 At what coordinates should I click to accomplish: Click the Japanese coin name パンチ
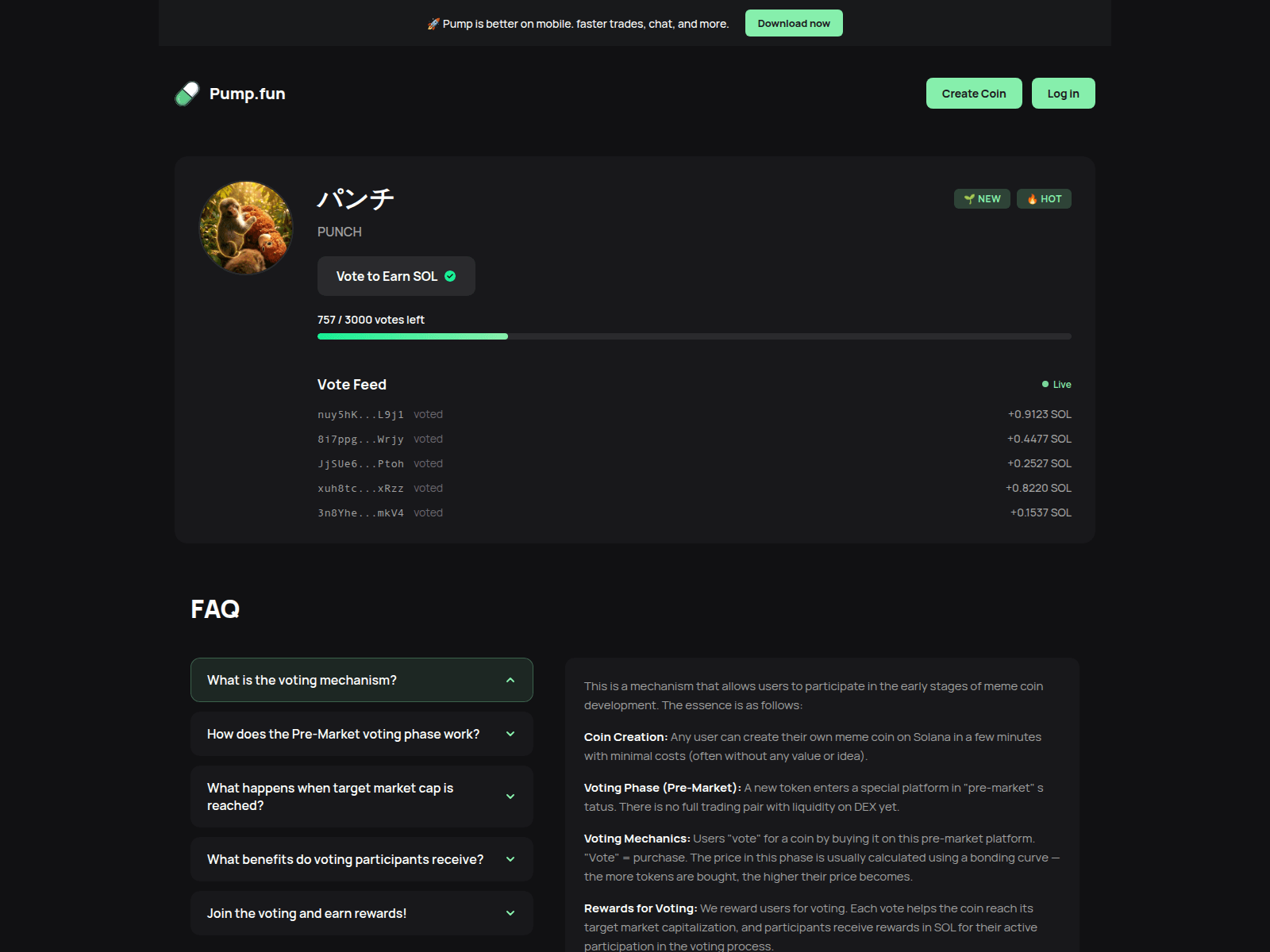pyautogui.click(x=356, y=198)
